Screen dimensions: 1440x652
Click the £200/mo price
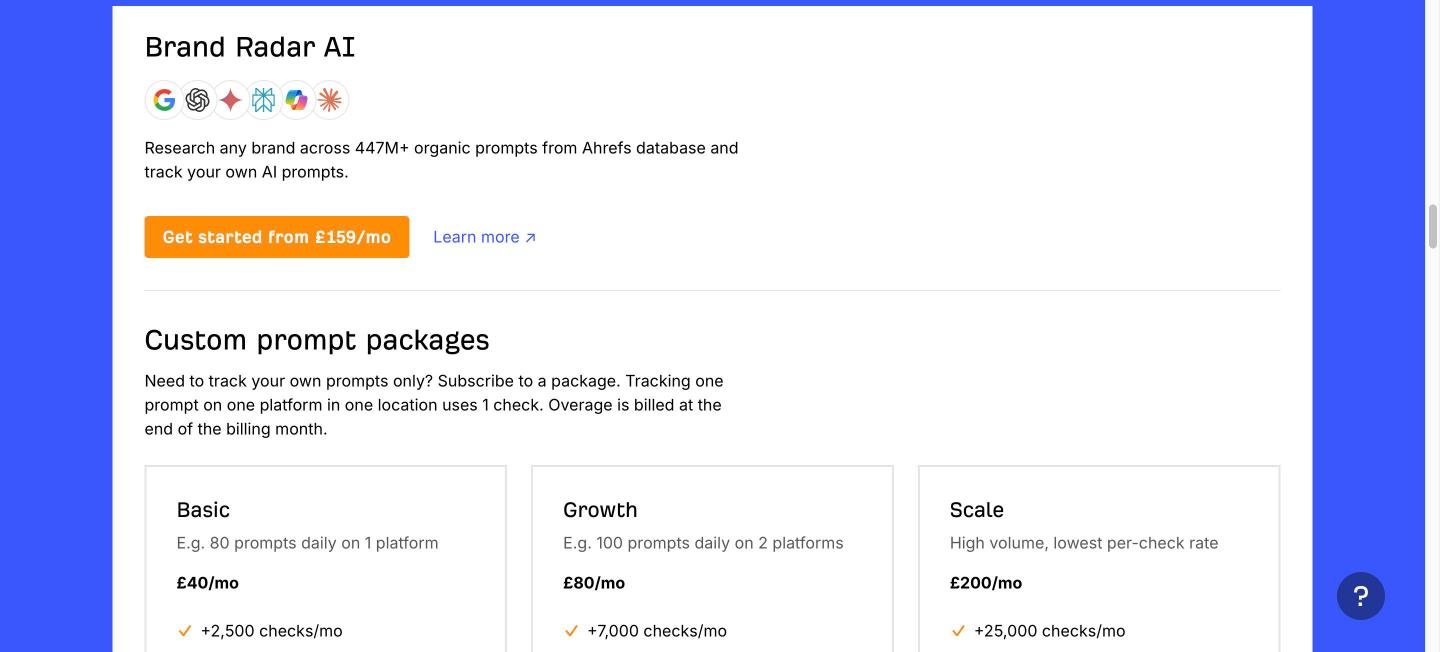pos(986,583)
